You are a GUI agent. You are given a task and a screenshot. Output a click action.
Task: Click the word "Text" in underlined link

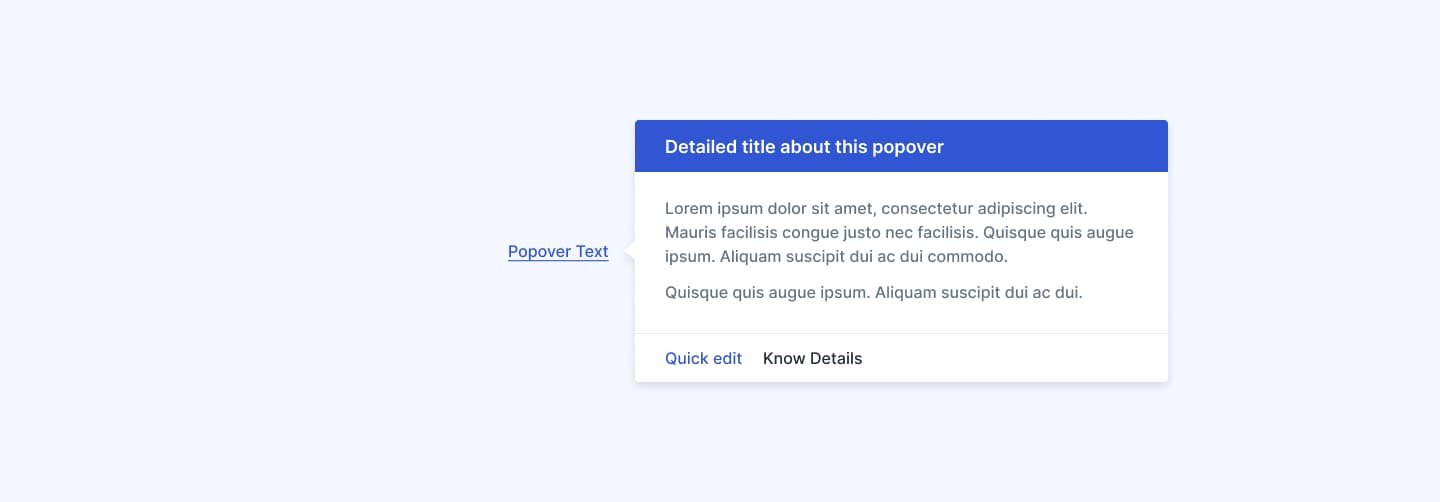[592, 252]
